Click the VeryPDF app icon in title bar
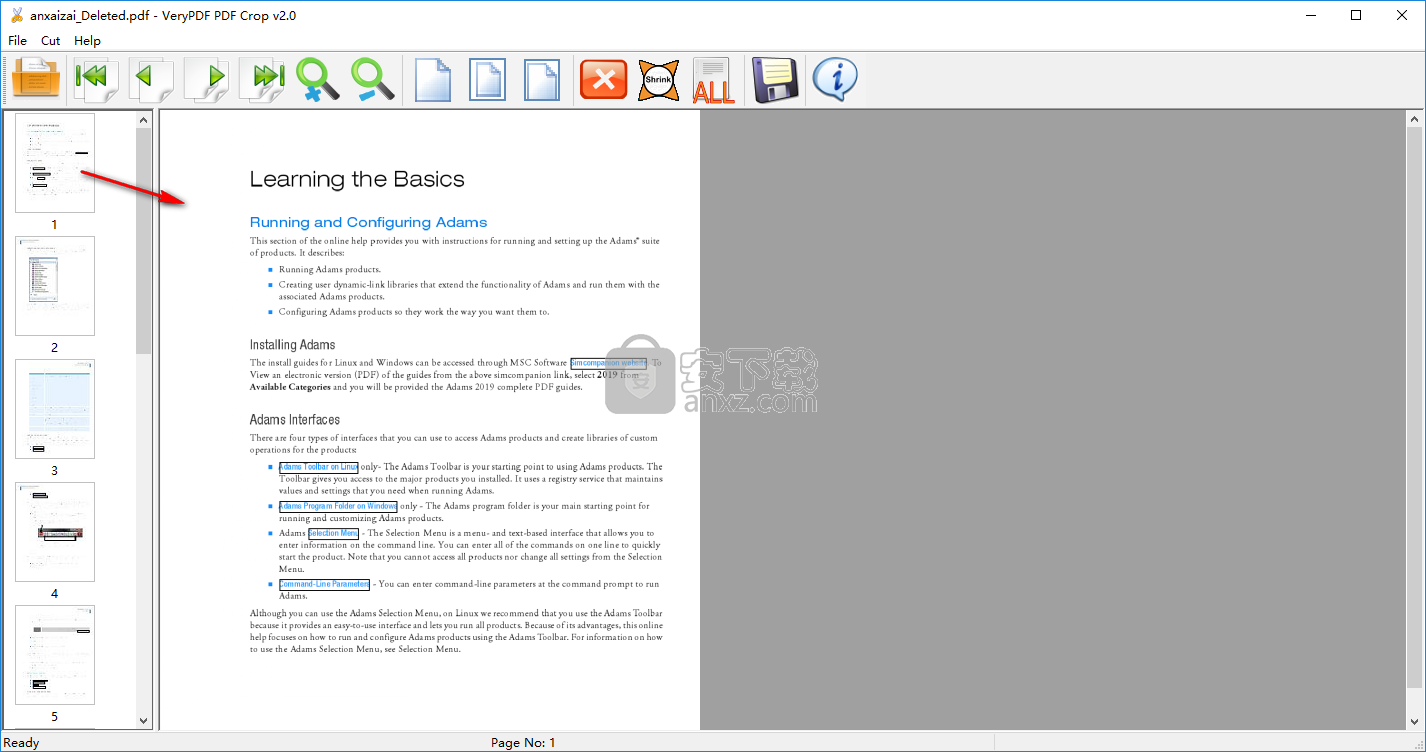The image size is (1426, 752). click(x=16, y=15)
